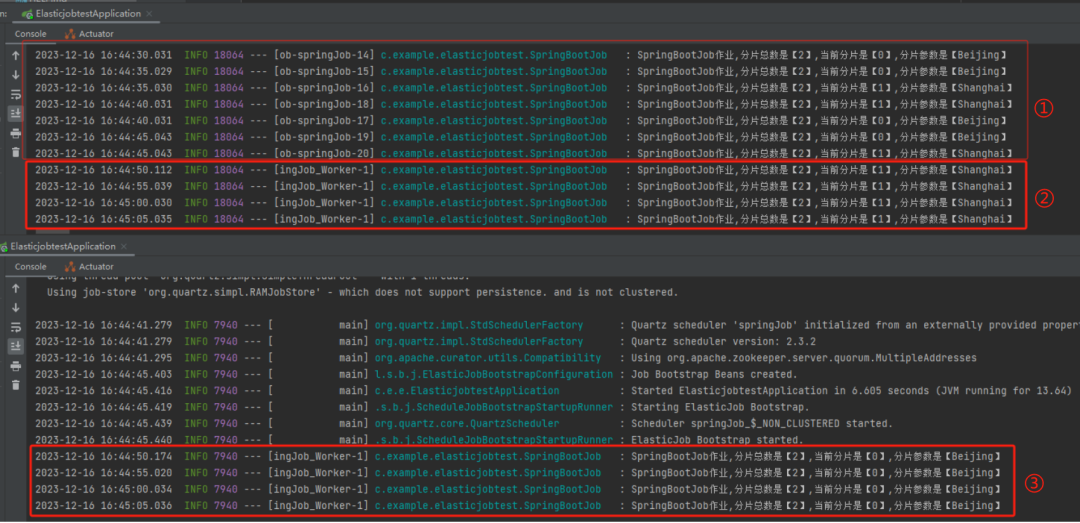This screenshot has height=523, width=1080.
Task: Click the l.s.b.j.ElasticJobBootstrapConfiguration logger name
Action: tap(493, 374)
